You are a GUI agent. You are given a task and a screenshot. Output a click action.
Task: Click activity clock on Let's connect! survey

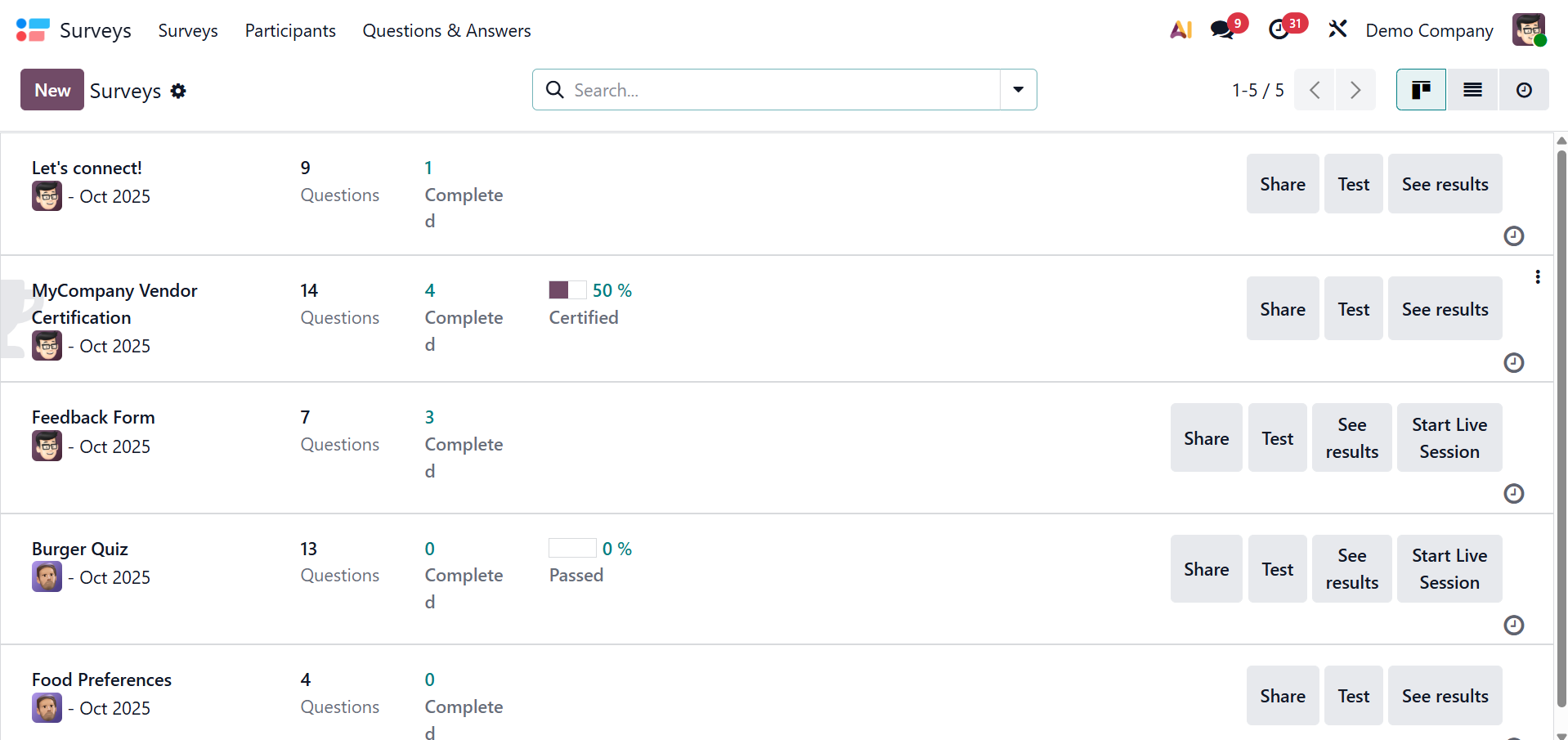tap(1513, 235)
